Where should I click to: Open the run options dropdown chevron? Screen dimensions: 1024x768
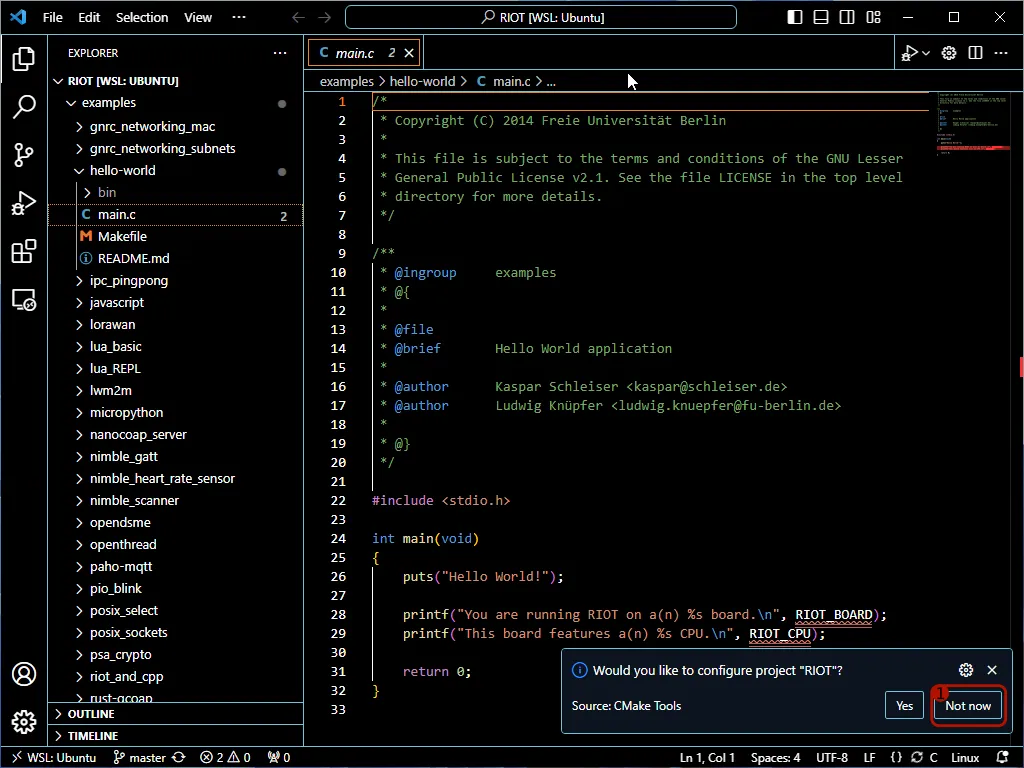click(924, 52)
